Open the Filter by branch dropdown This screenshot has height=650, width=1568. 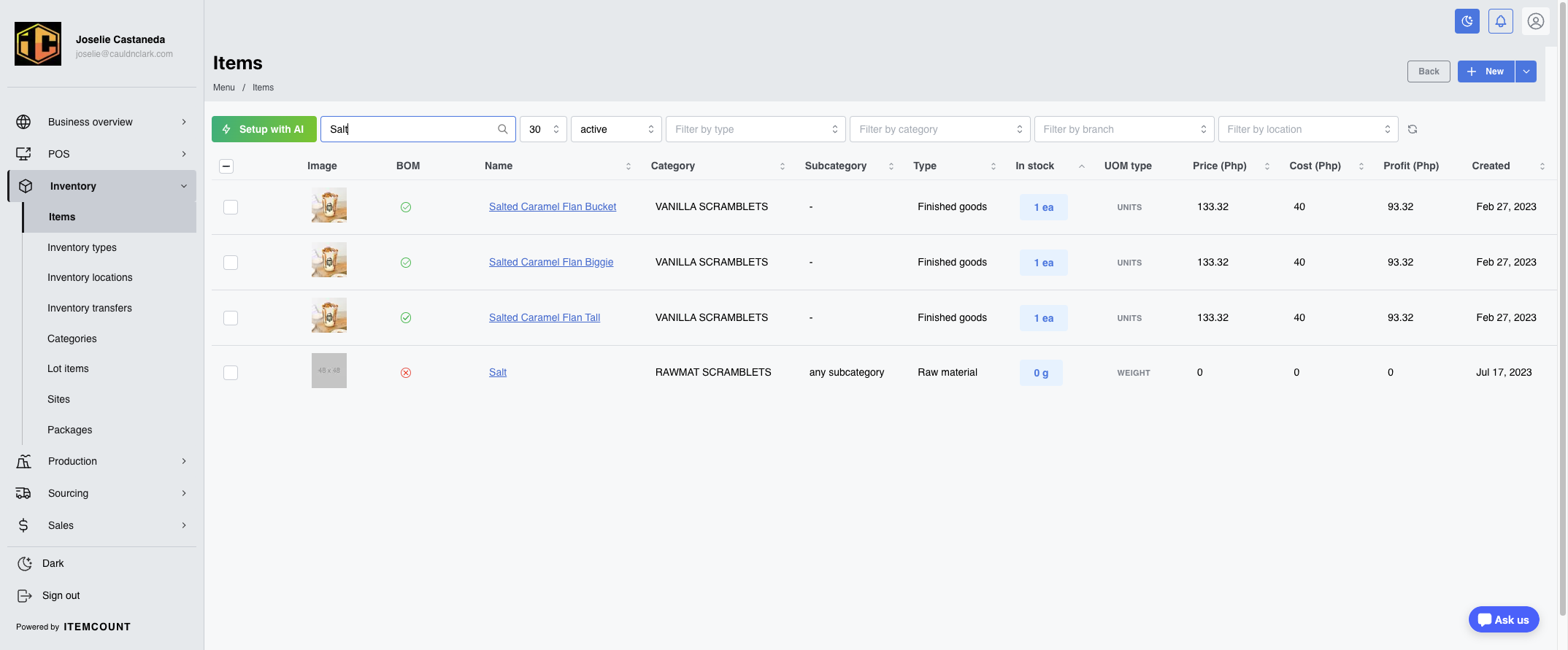click(1124, 129)
